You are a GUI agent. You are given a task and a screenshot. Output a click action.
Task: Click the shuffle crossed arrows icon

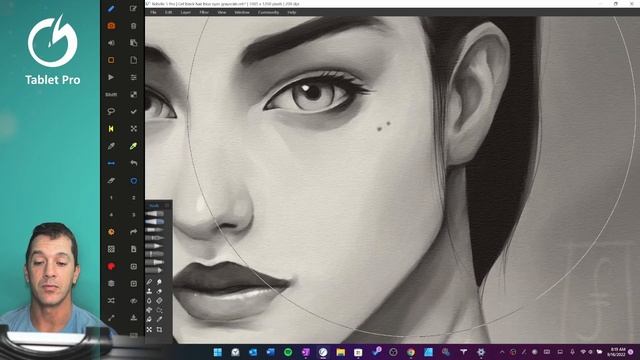coord(111,300)
